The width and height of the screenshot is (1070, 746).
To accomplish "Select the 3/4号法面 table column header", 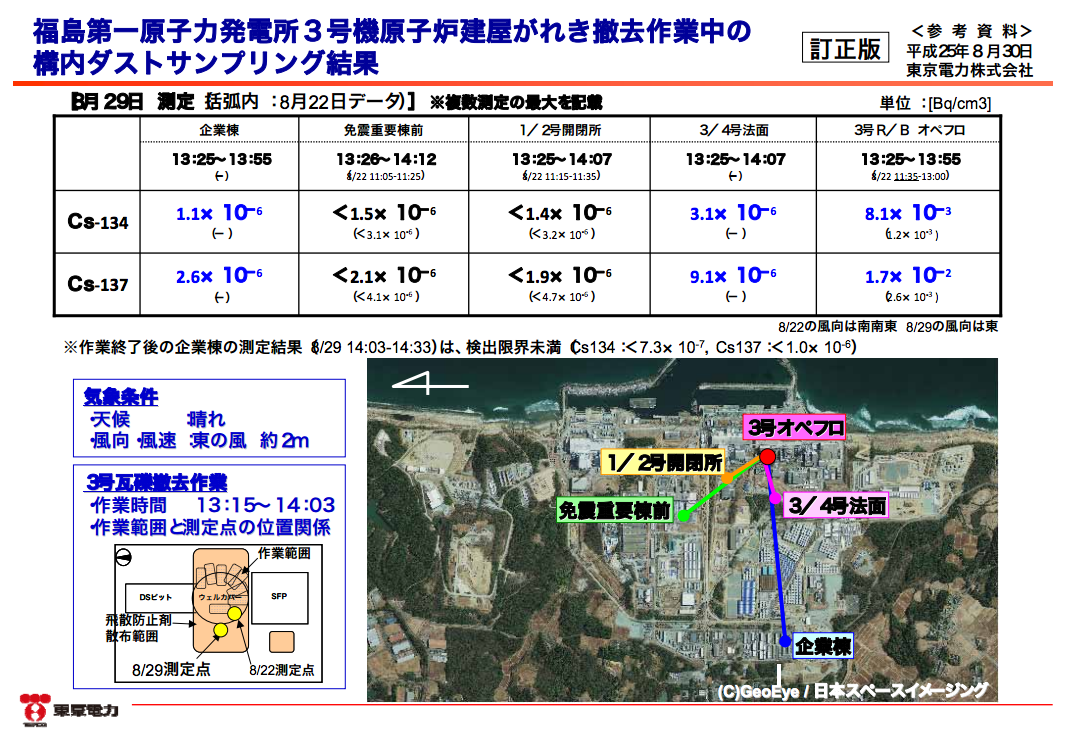I will (735, 130).
